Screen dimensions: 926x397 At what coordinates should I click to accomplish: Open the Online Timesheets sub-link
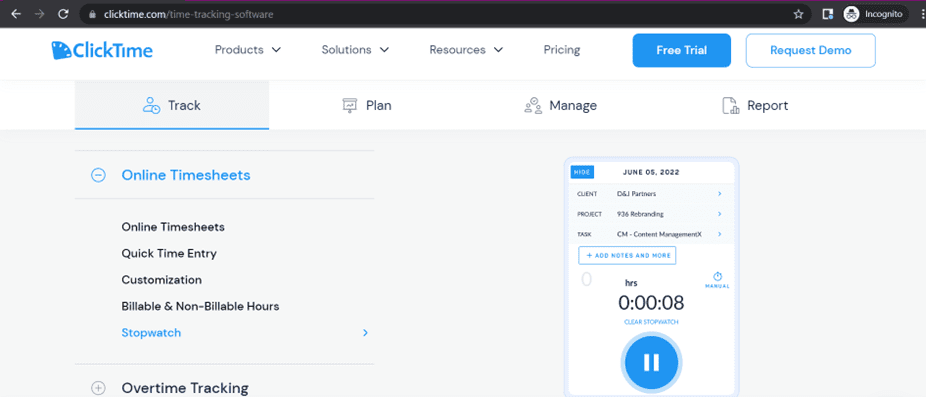[173, 227]
